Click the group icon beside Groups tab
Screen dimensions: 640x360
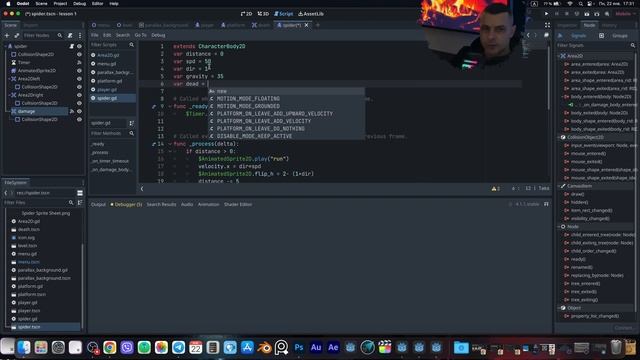click(601, 36)
